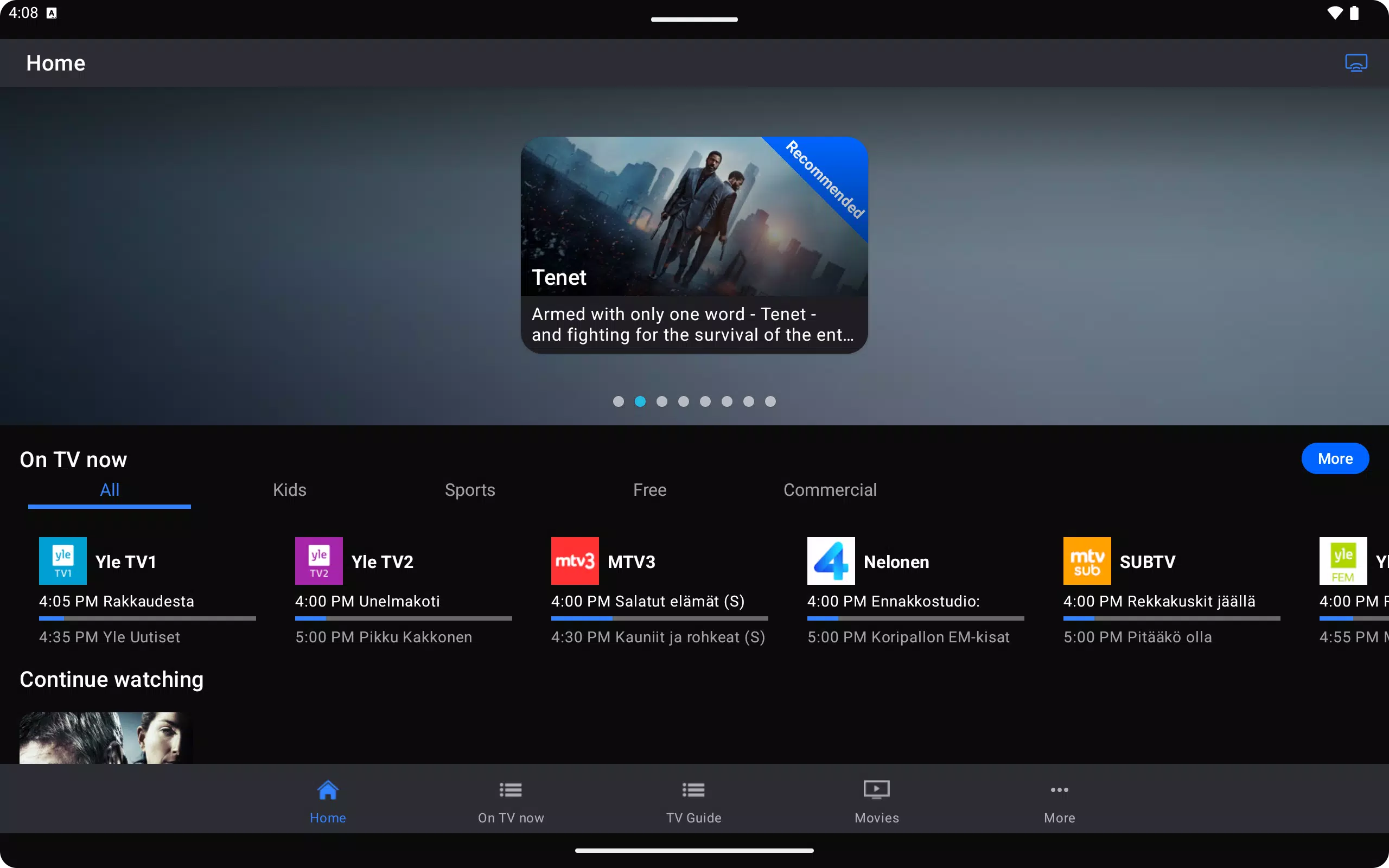Screen dimensions: 1389x868
Task: Switch to the Kids tab
Action: tap(289, 490)
